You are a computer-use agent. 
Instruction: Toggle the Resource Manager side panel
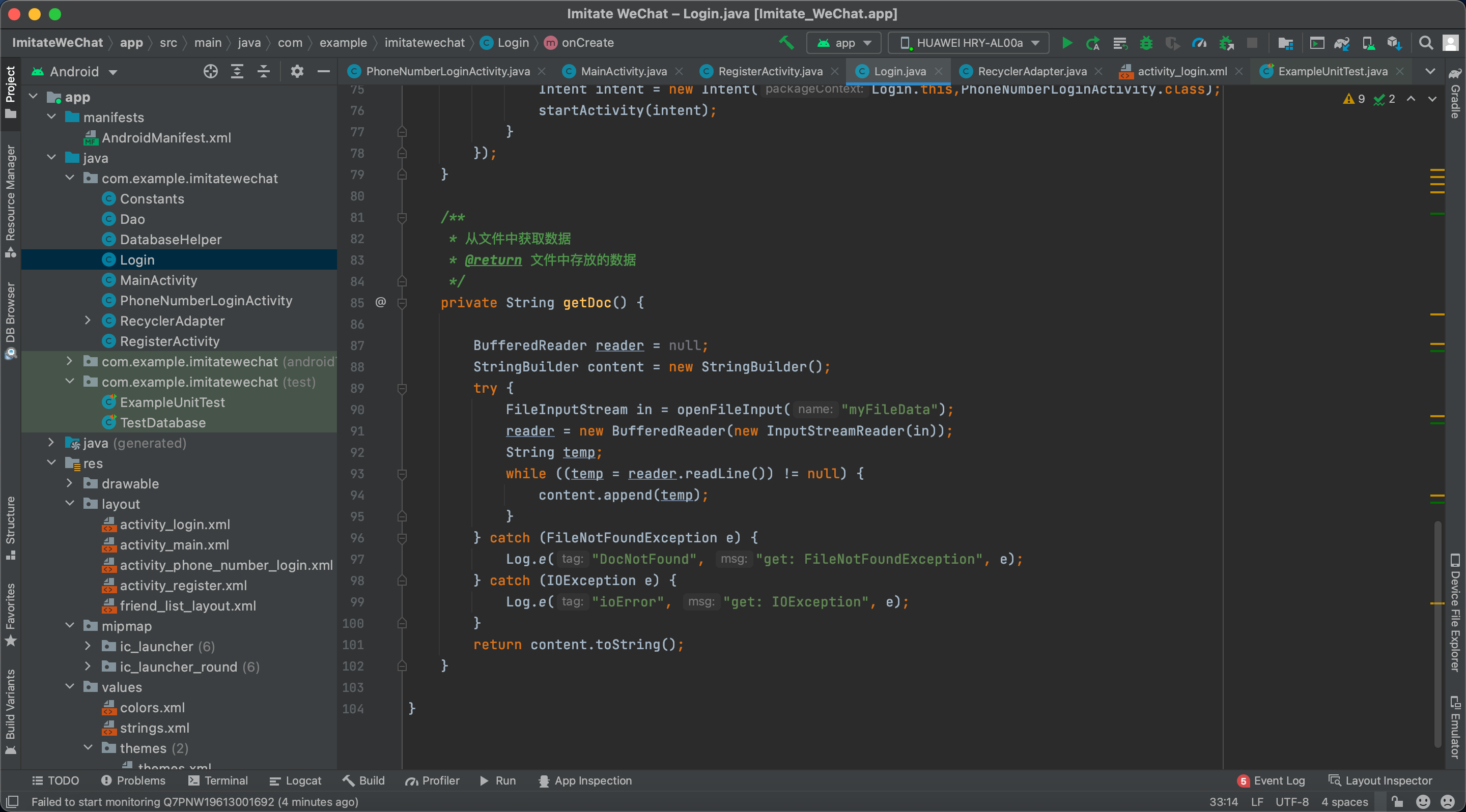[10, 201]
